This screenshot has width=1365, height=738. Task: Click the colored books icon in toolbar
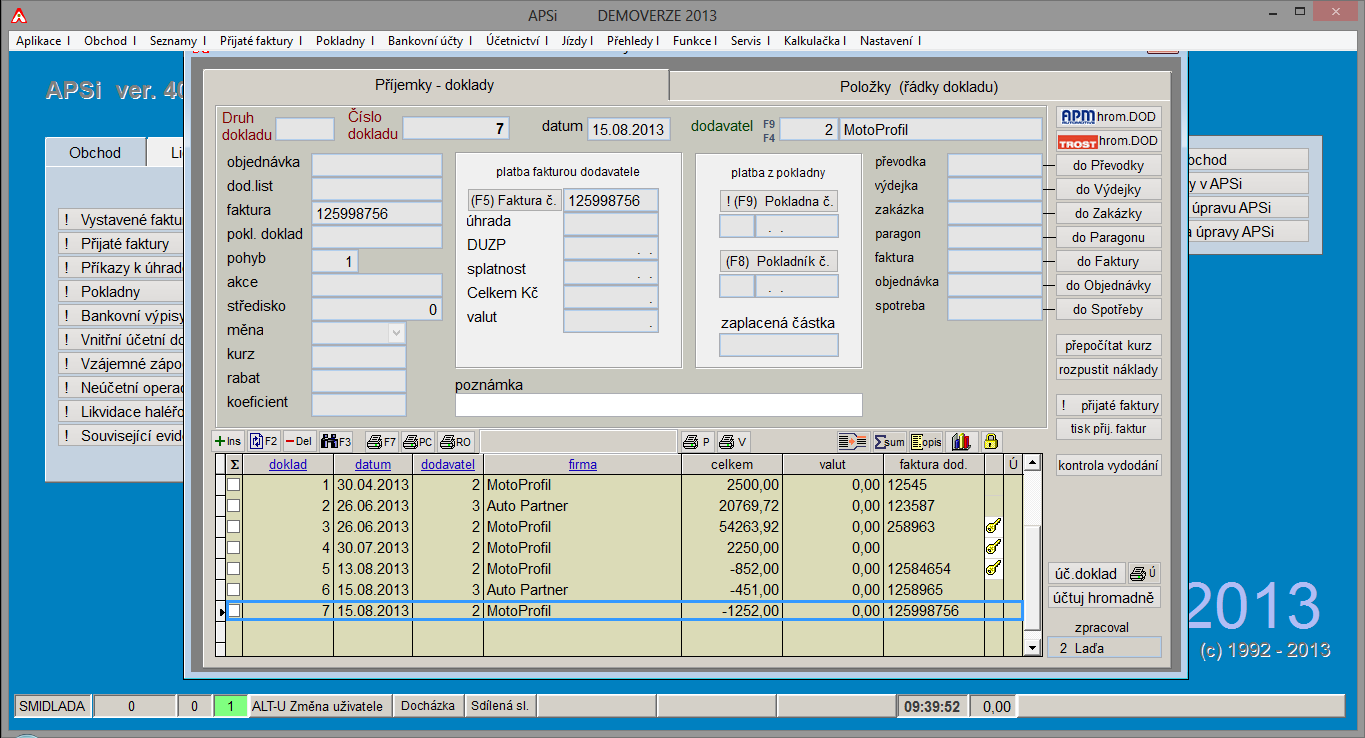(x=961, y=441)
